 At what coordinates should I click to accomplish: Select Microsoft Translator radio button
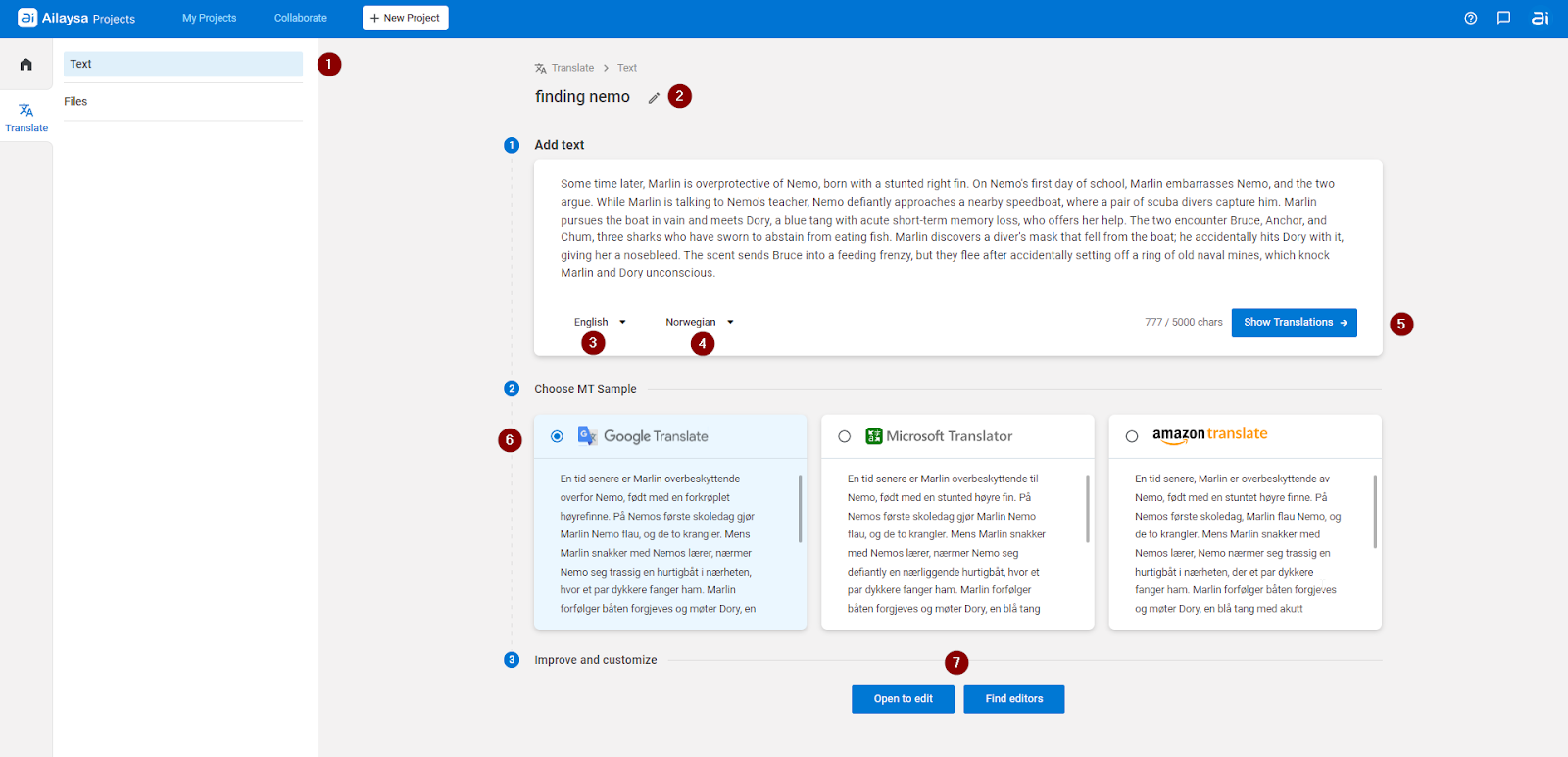point(844,436)
